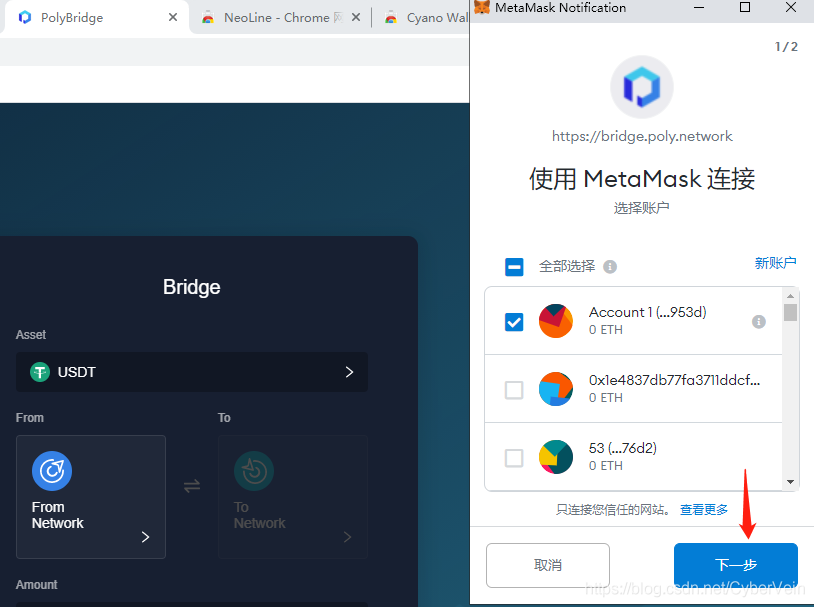Viewport: 814px width, 607px height.
Task: Maximize the MetaMask Notification window
Action: coord(744,7)
